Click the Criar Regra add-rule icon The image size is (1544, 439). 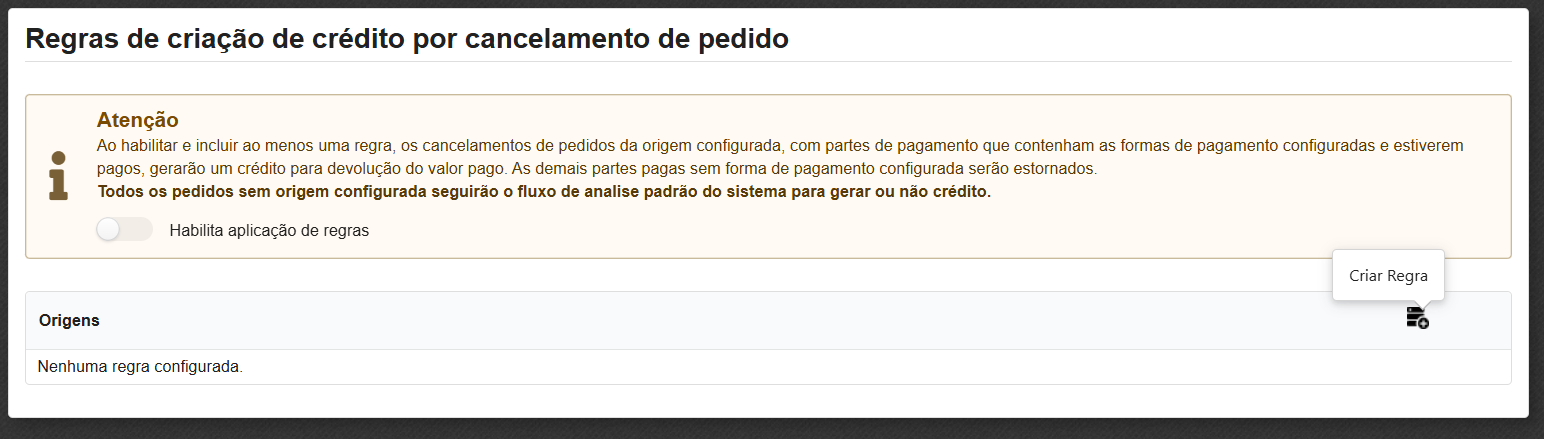click(1417, 319)
